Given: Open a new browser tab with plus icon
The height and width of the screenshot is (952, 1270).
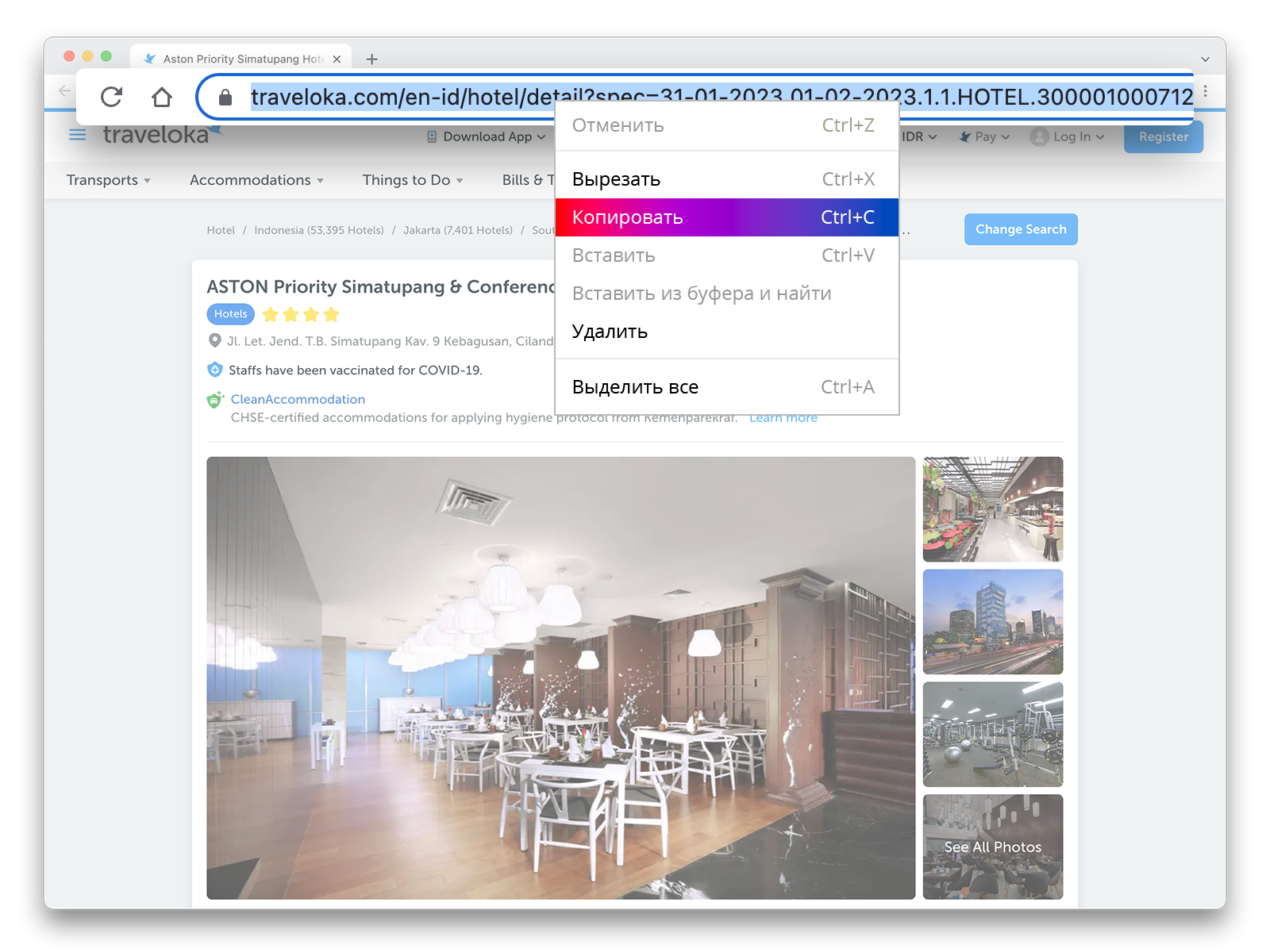Looking at the screenshot, I should click(x=371, y=59).
